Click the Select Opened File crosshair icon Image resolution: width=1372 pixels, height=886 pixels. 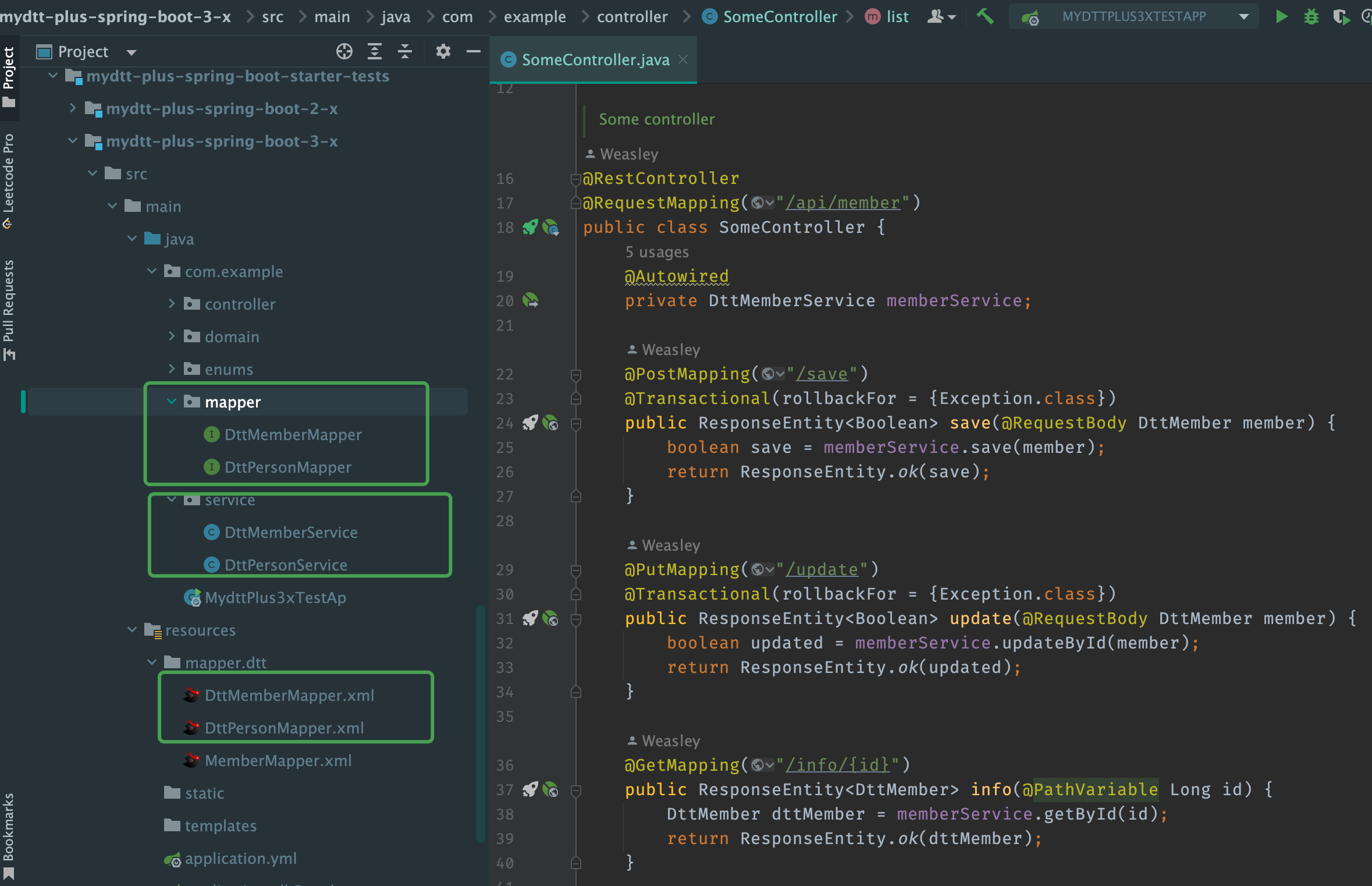pos(344,51)
